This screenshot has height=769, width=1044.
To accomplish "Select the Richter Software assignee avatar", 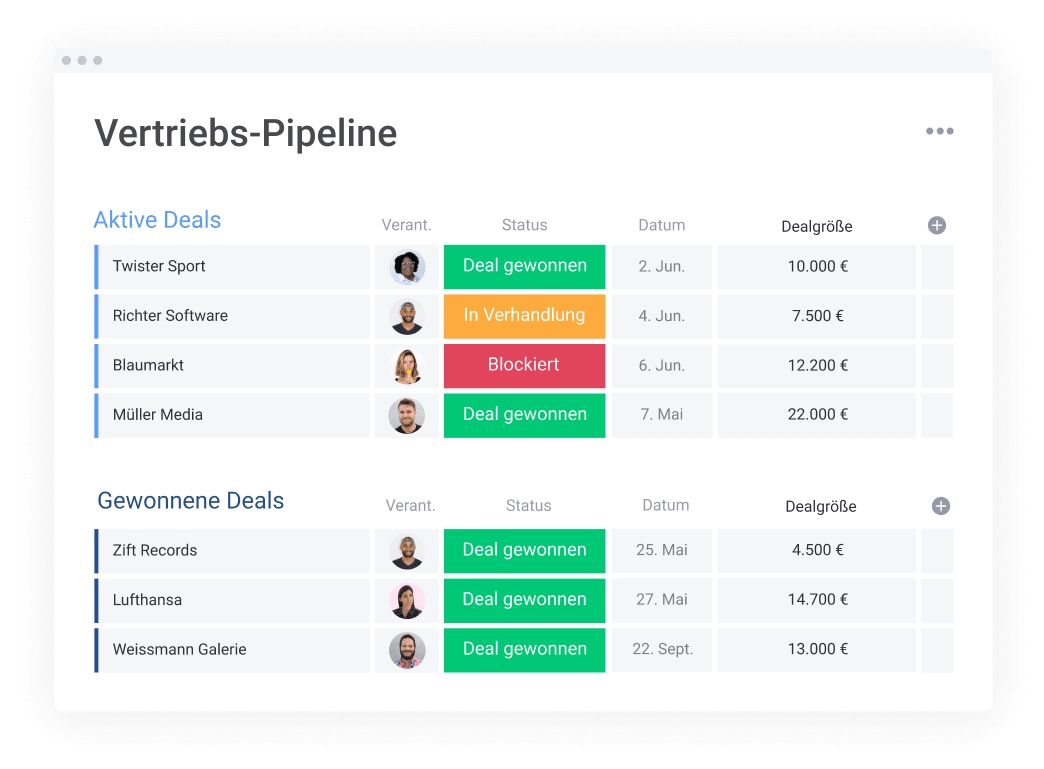I will coord(407,316).
